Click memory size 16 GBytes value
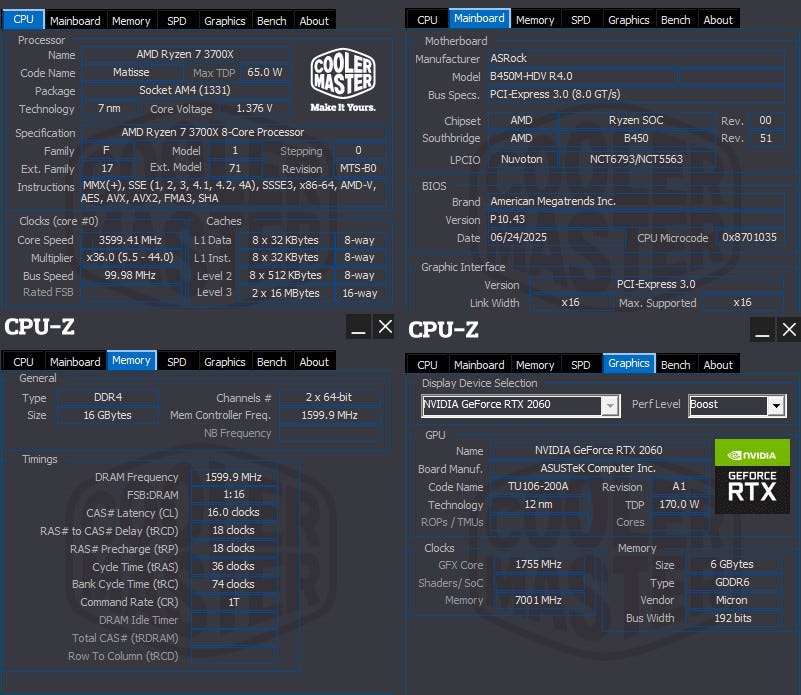801x695 pixels. [x=108, y=415]
